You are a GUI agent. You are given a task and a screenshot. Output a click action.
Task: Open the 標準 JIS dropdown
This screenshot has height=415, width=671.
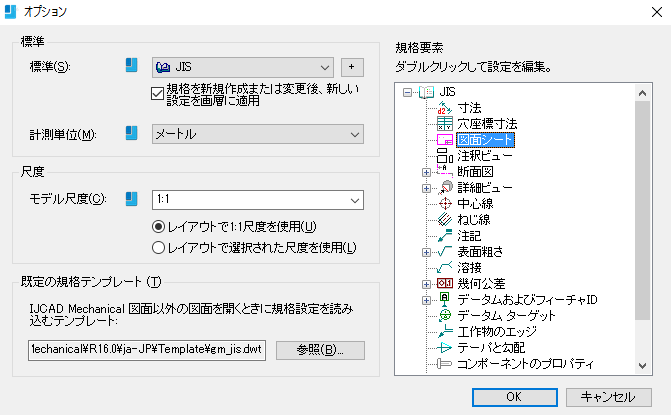(243, 67)
